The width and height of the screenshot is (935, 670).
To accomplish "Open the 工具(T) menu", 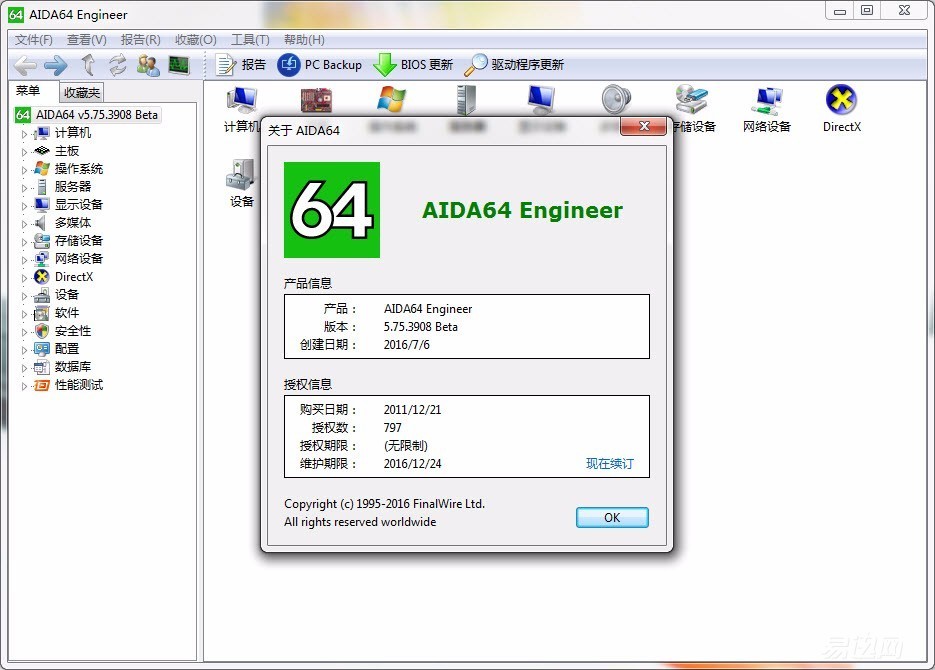I will pyautogui.click(x=250, y=39).
